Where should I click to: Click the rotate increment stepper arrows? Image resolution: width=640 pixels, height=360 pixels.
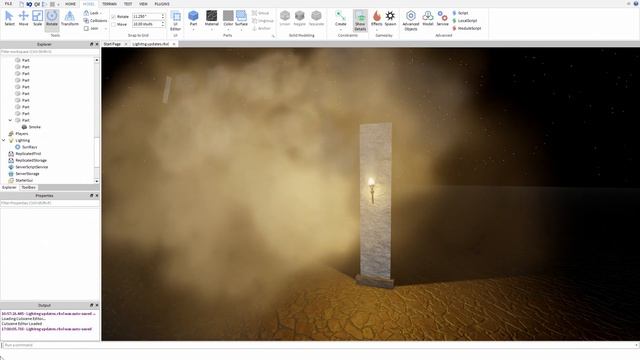tap(163, 17)
